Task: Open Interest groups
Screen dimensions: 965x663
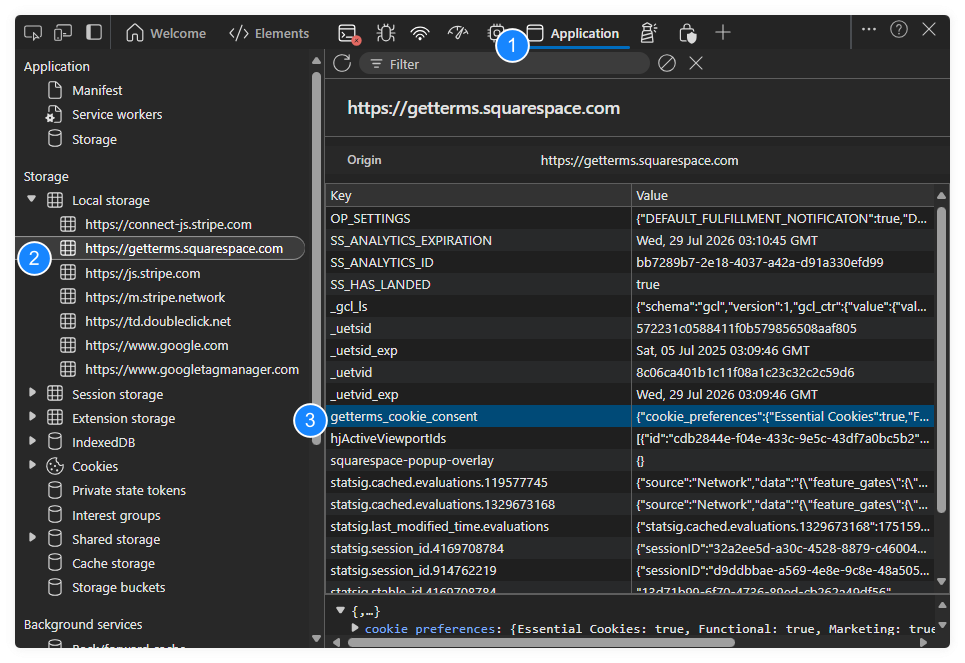Action: [x=116, y=515]
